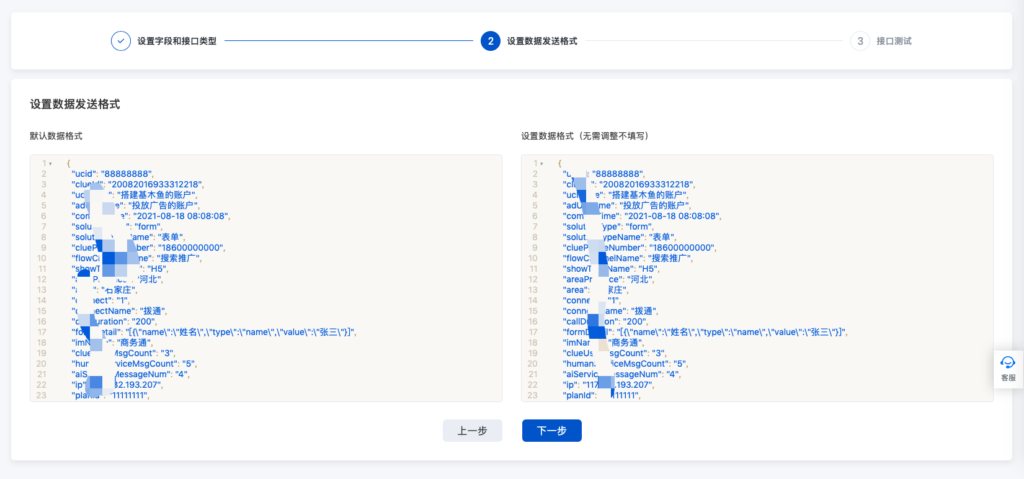
Task: Click the 默认数据格式 label
Action: tap(56, 135)
